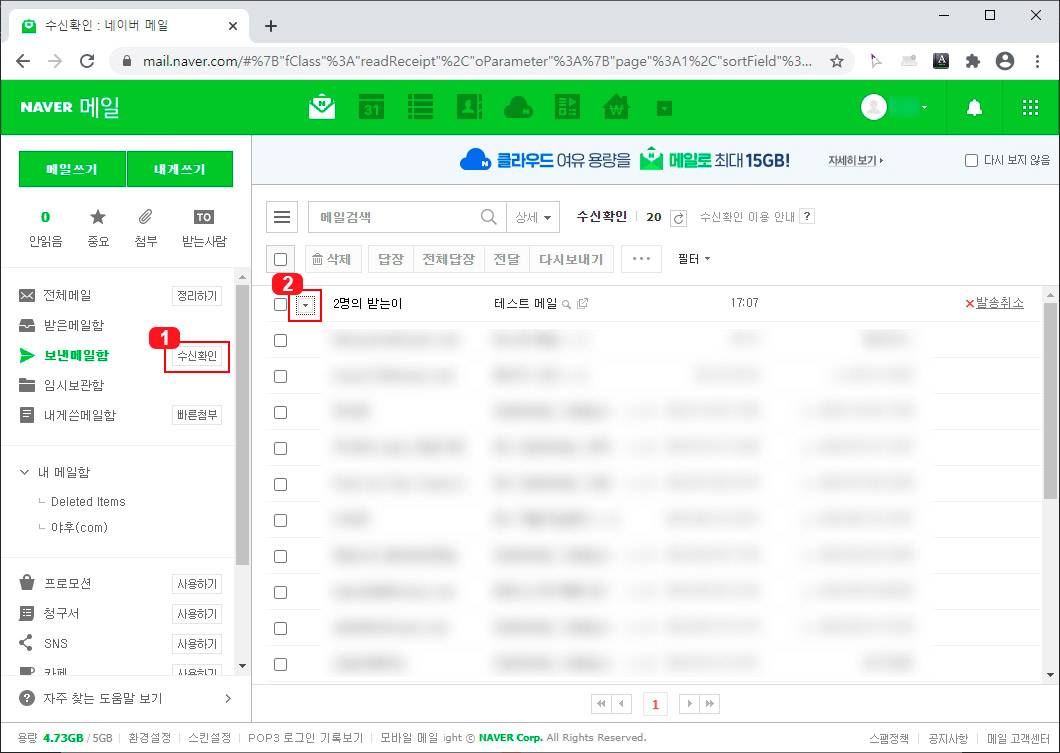1060x753 pixels.
Task: Click the 메일쓰기 button
Action: [x=71, y=168]
